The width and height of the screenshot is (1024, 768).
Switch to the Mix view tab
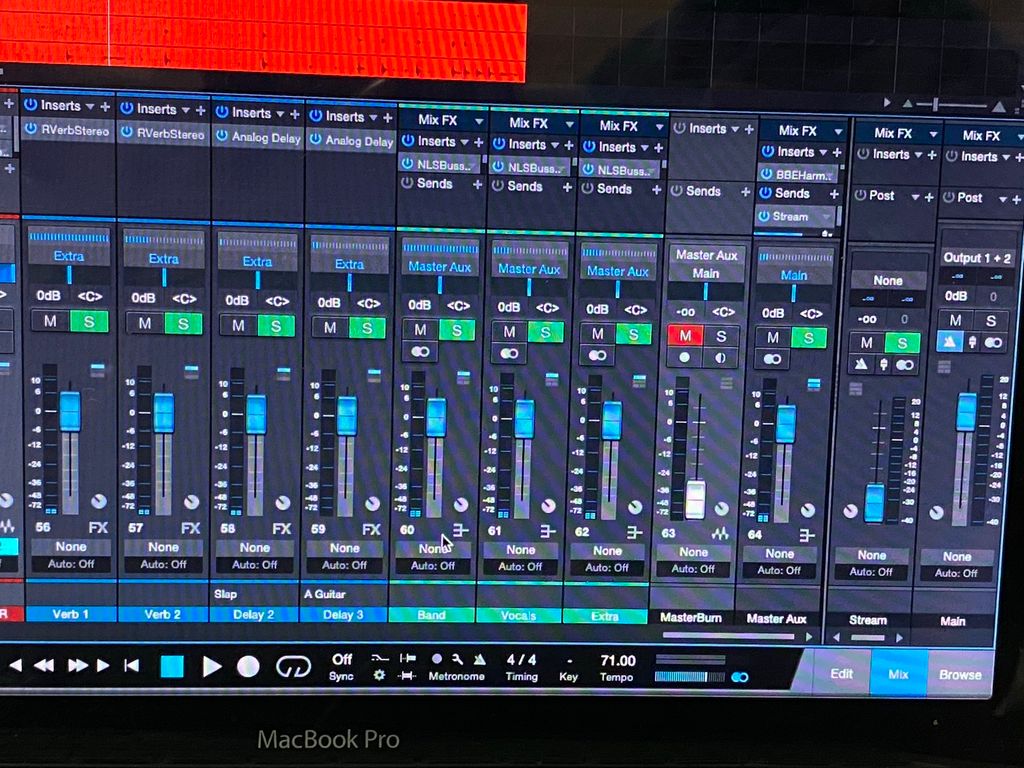899,674
